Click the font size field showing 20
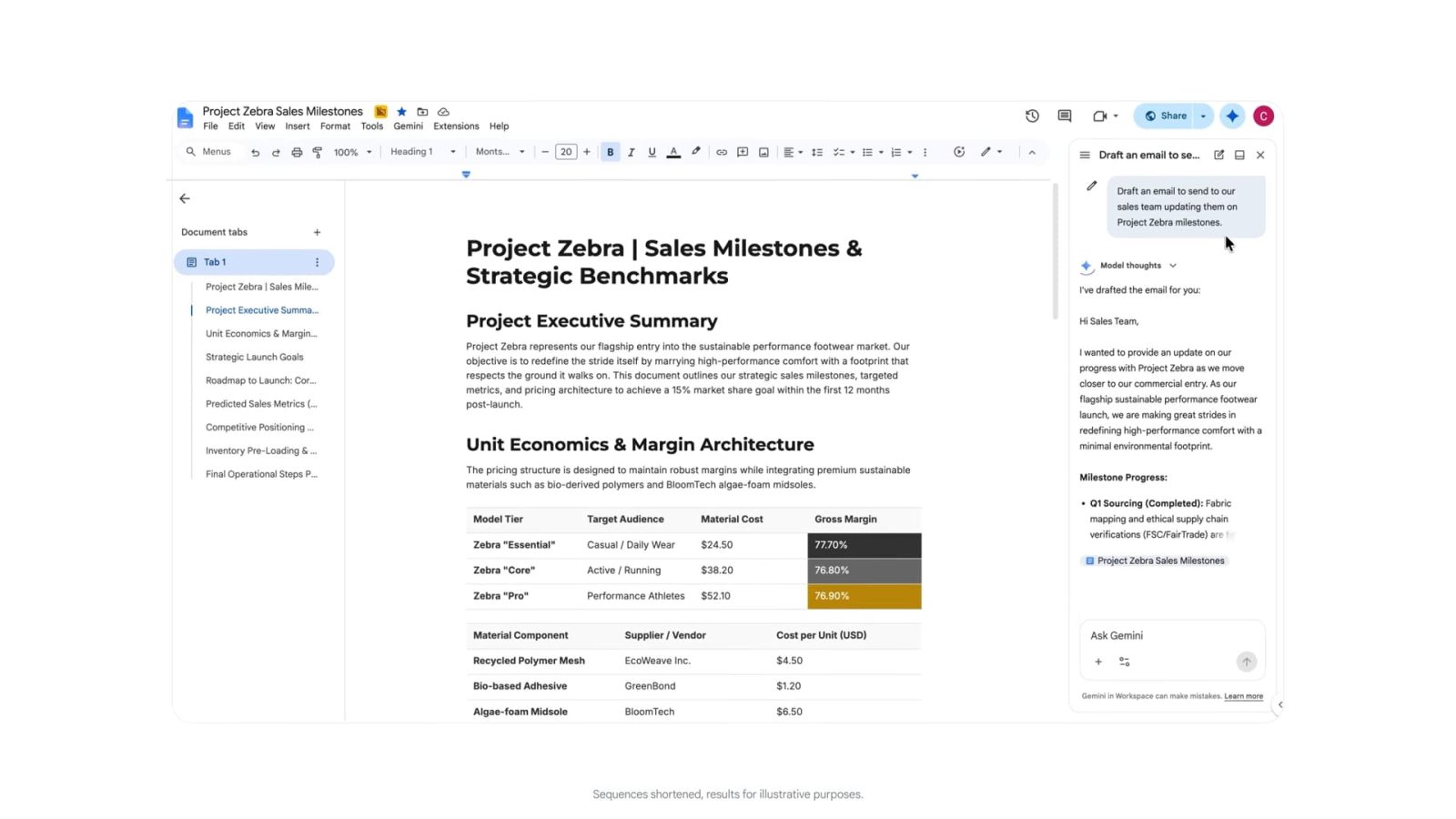1456x819 pixels. 566,152
